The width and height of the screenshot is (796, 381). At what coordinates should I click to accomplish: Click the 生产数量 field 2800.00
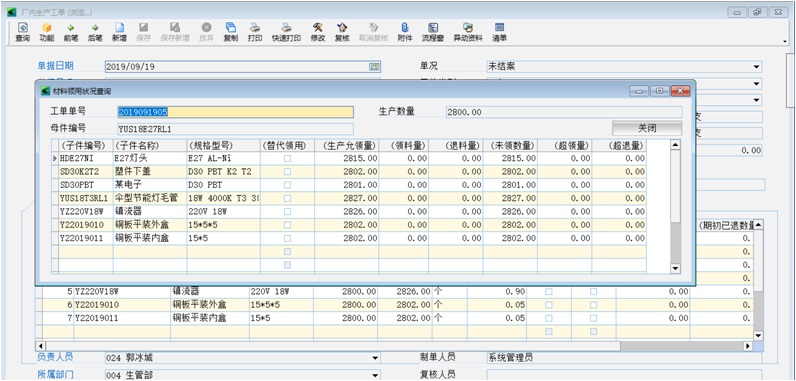tap(563, 112)
